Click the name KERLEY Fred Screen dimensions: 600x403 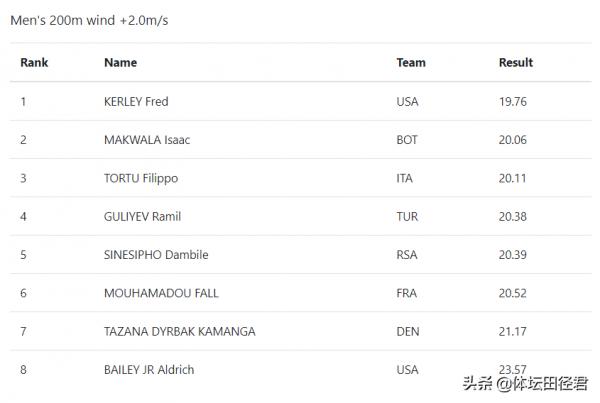[136, 101]
